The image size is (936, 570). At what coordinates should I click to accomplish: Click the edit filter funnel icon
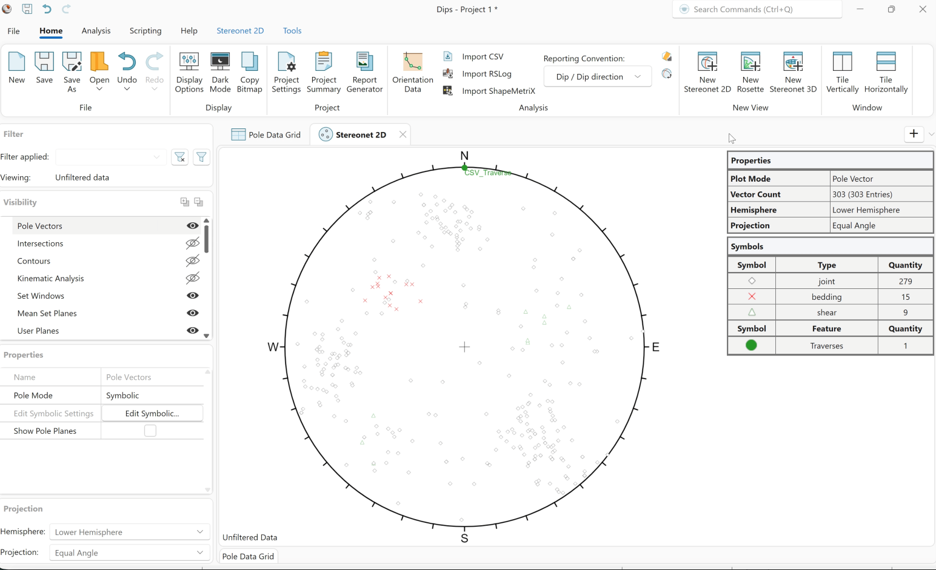201,157
